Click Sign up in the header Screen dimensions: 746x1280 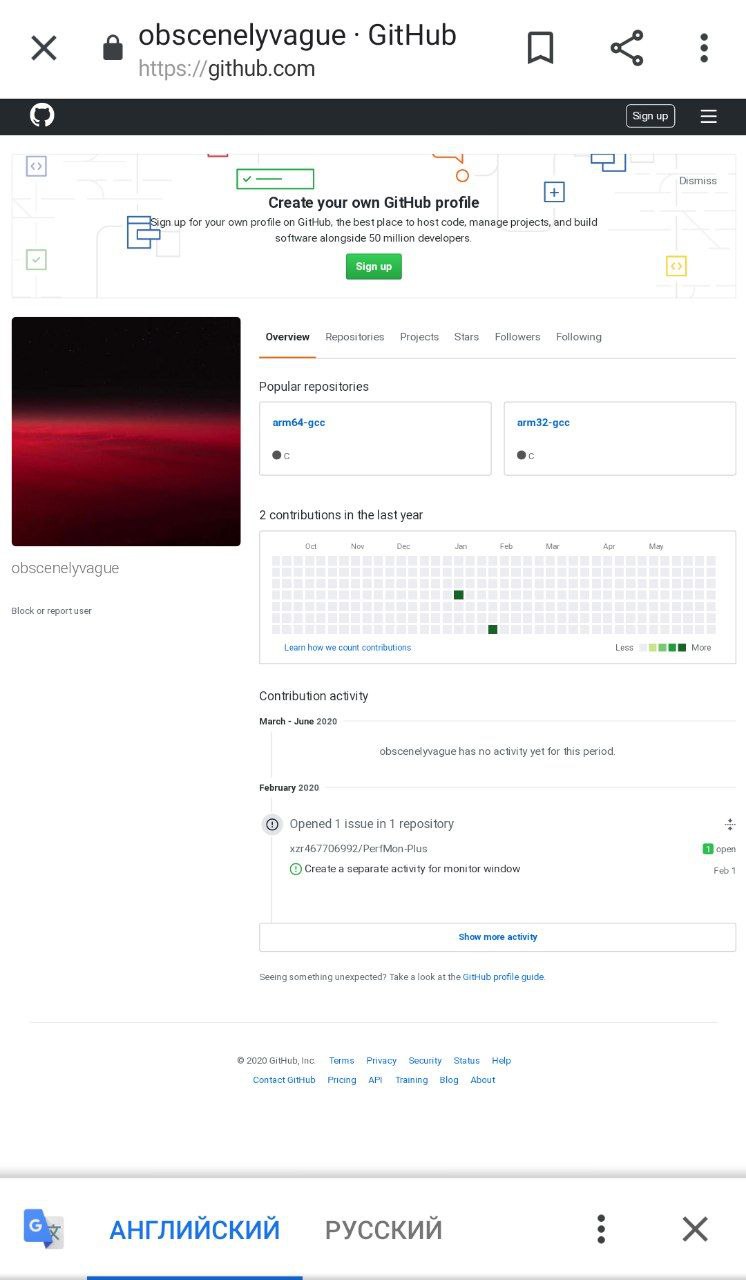pyautogui.click(x=650, y=116)
